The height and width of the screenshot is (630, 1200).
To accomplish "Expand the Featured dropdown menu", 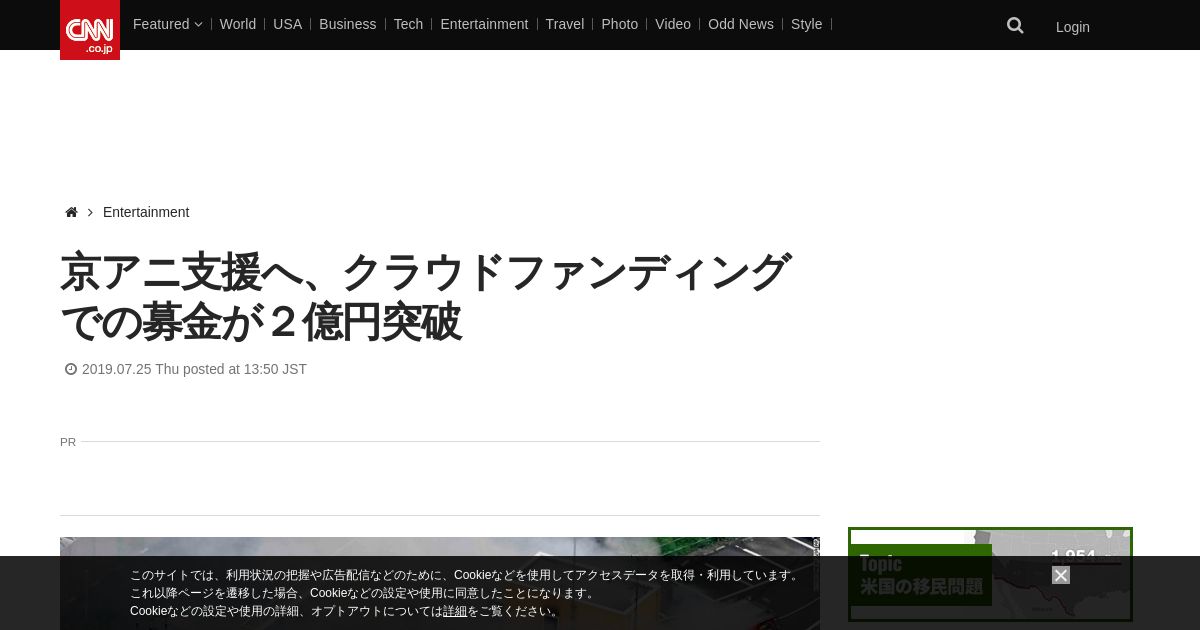I will click(167, 24).
